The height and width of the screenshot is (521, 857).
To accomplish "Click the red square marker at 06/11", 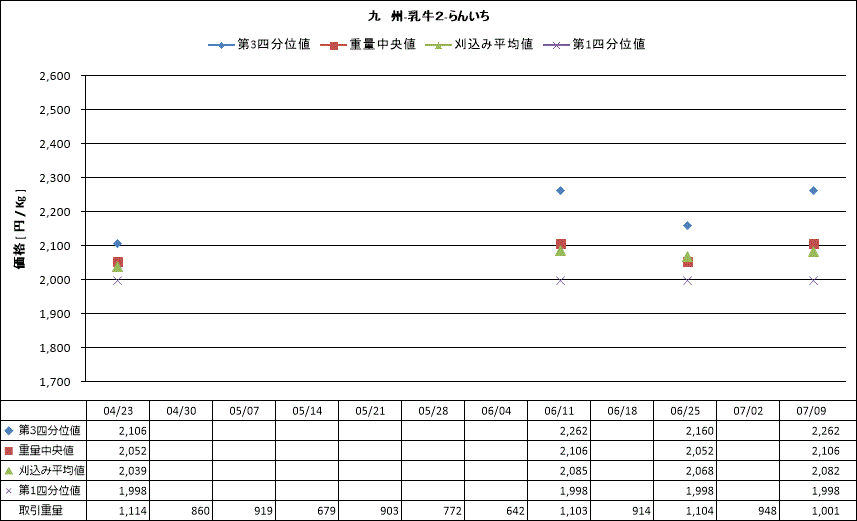I will coord(560,244).
